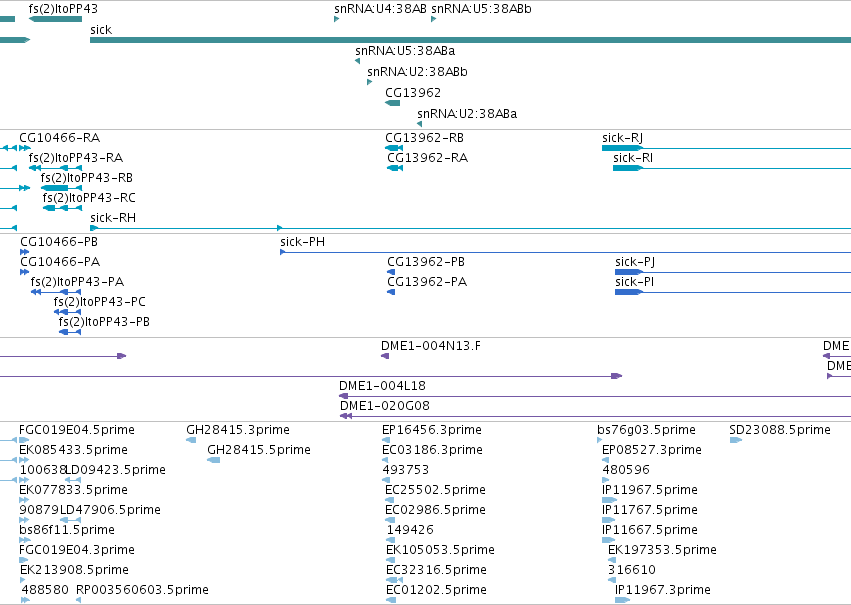Select protein CG13962-PB
The height and width of the screenshot is (605, 851).
click(x=426, y=262)
